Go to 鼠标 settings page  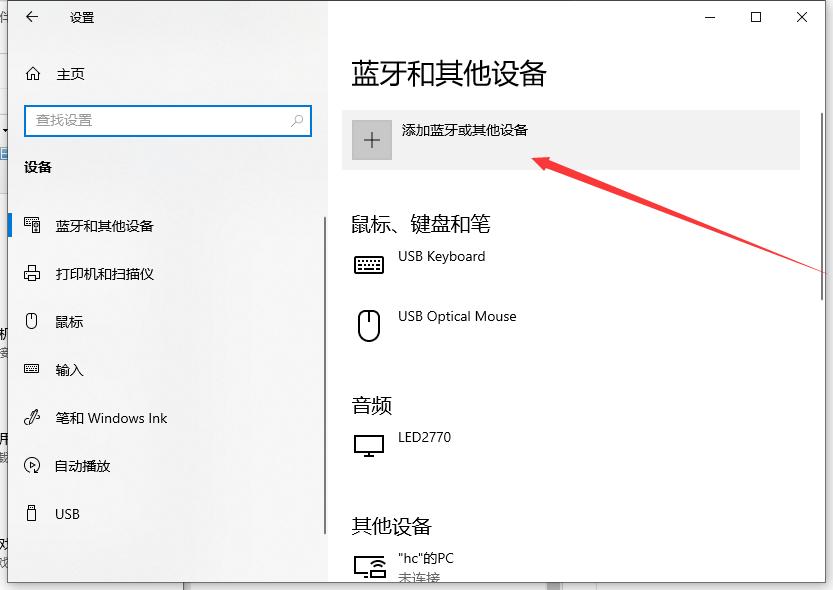click(69, 322)
